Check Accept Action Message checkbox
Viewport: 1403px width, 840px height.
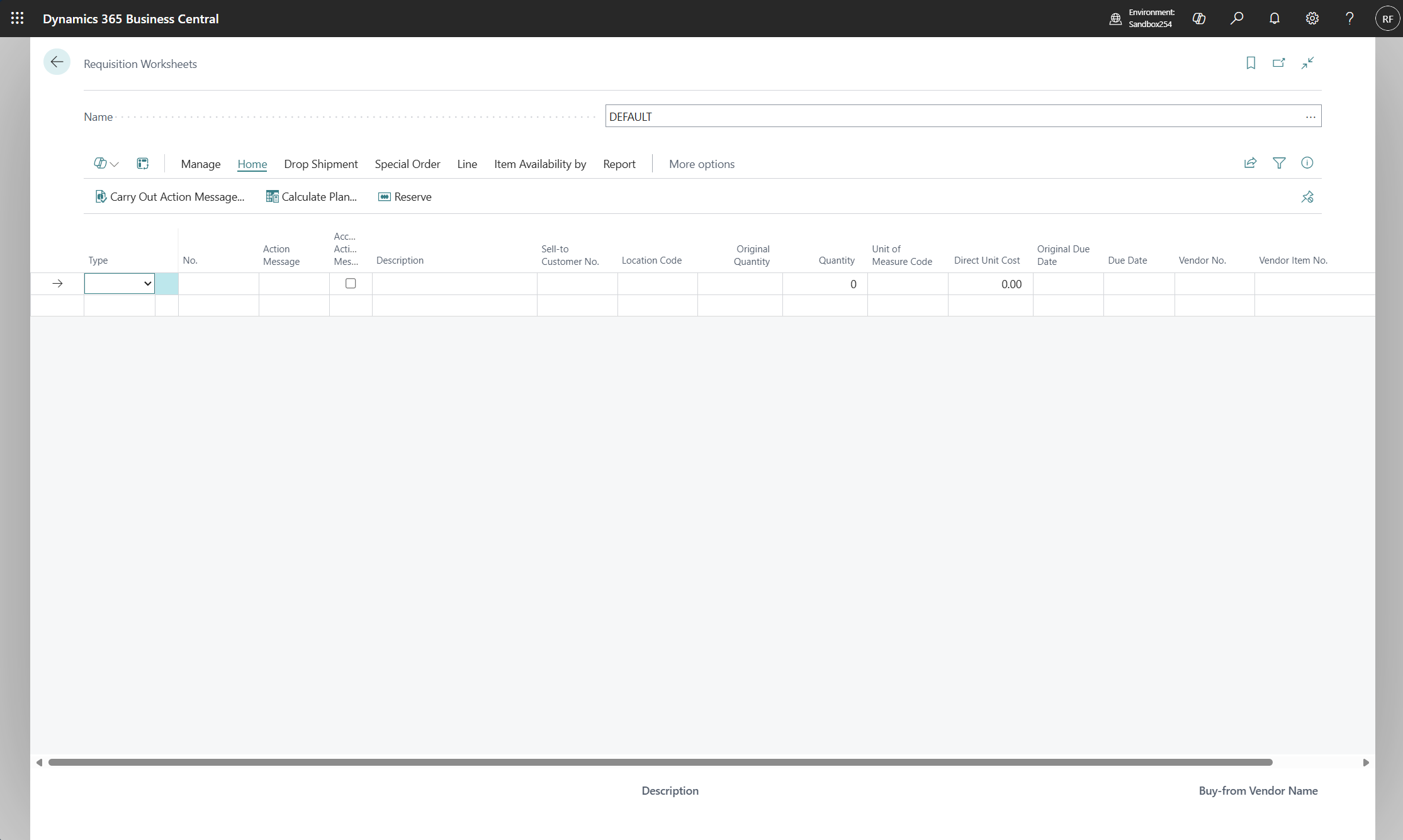tap(351, 284)
